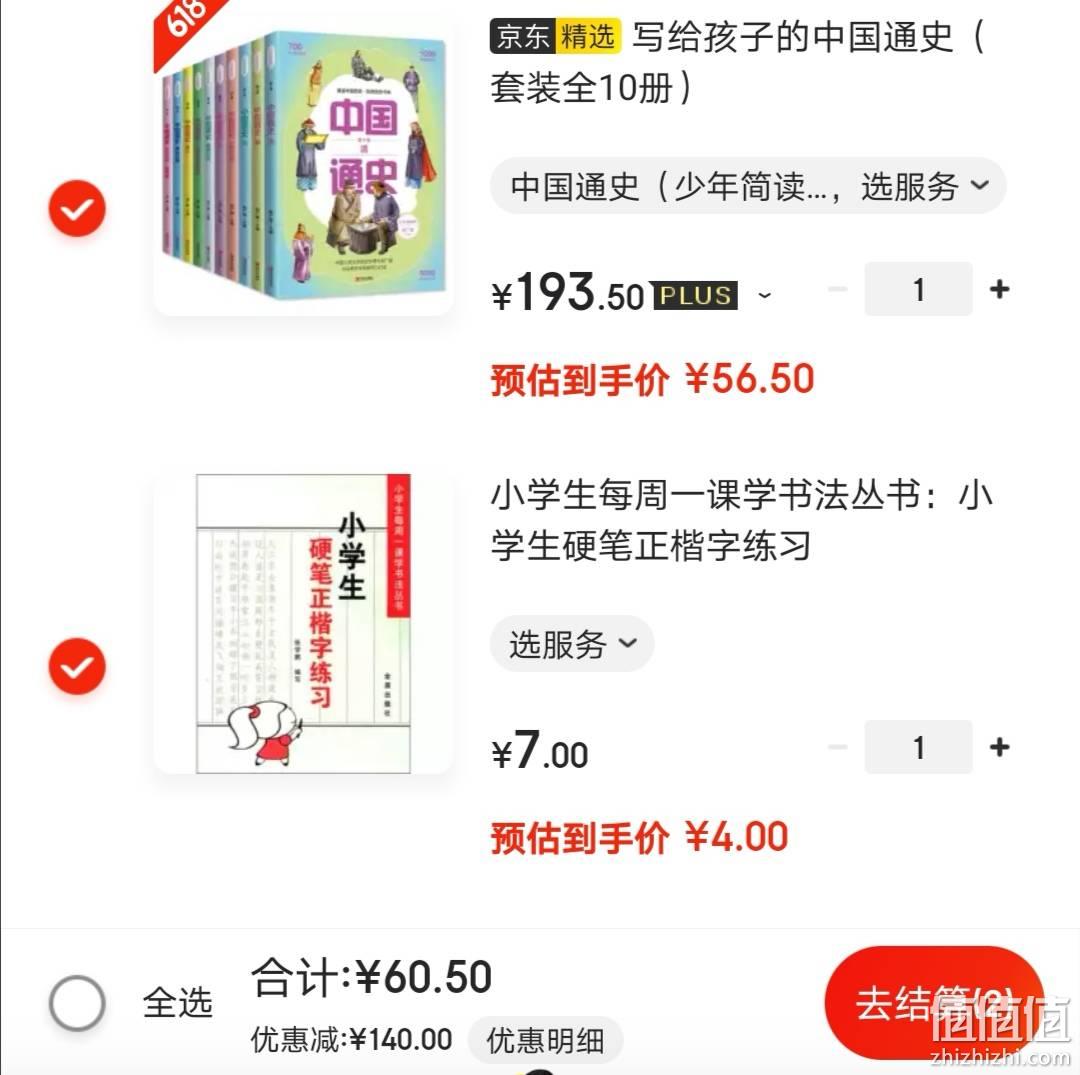
Task: Expand the 选服务 dropdown for the calligraphy book
Action: coord(572,644)
